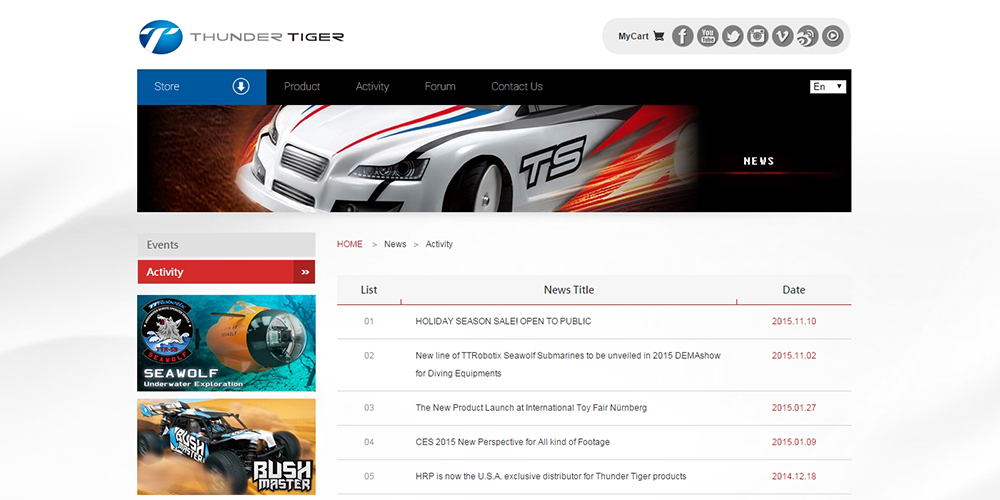1000x500 pixels.
Task: Open the Instagram camera icon
Action: click(757, 36)
